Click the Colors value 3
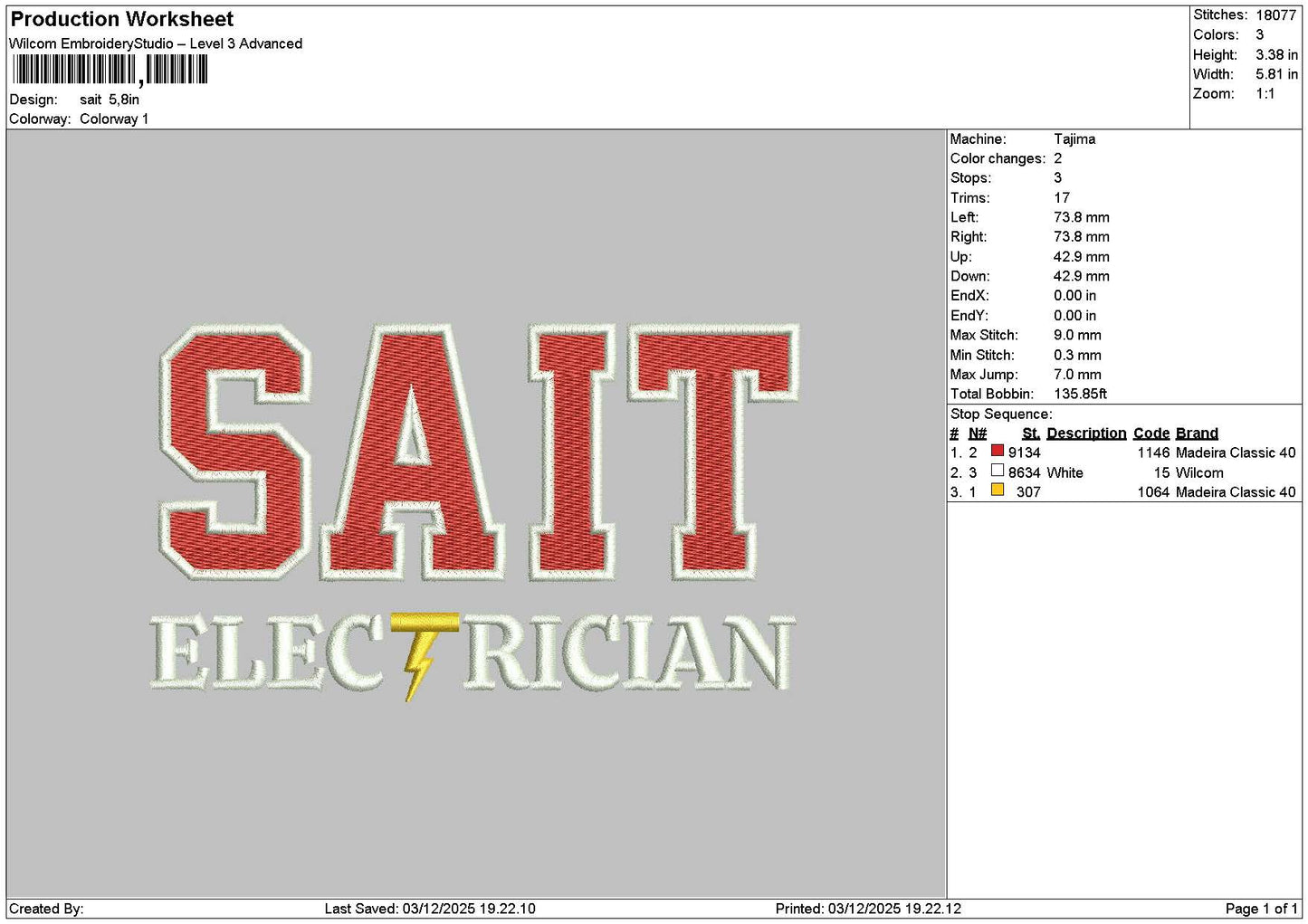The image size is (1308, 924). pyautogui.click(x=1259, y=34)
